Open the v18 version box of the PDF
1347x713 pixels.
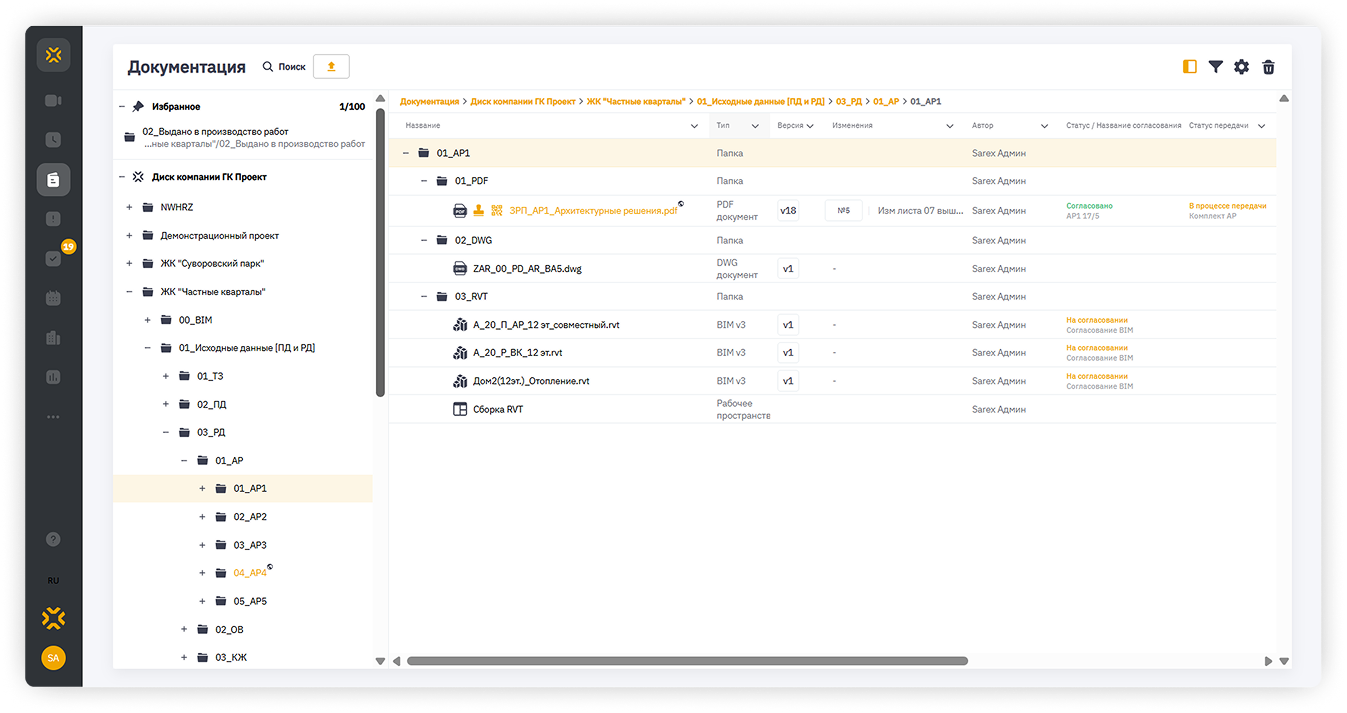pyautogui.click(x=788, y=211)
